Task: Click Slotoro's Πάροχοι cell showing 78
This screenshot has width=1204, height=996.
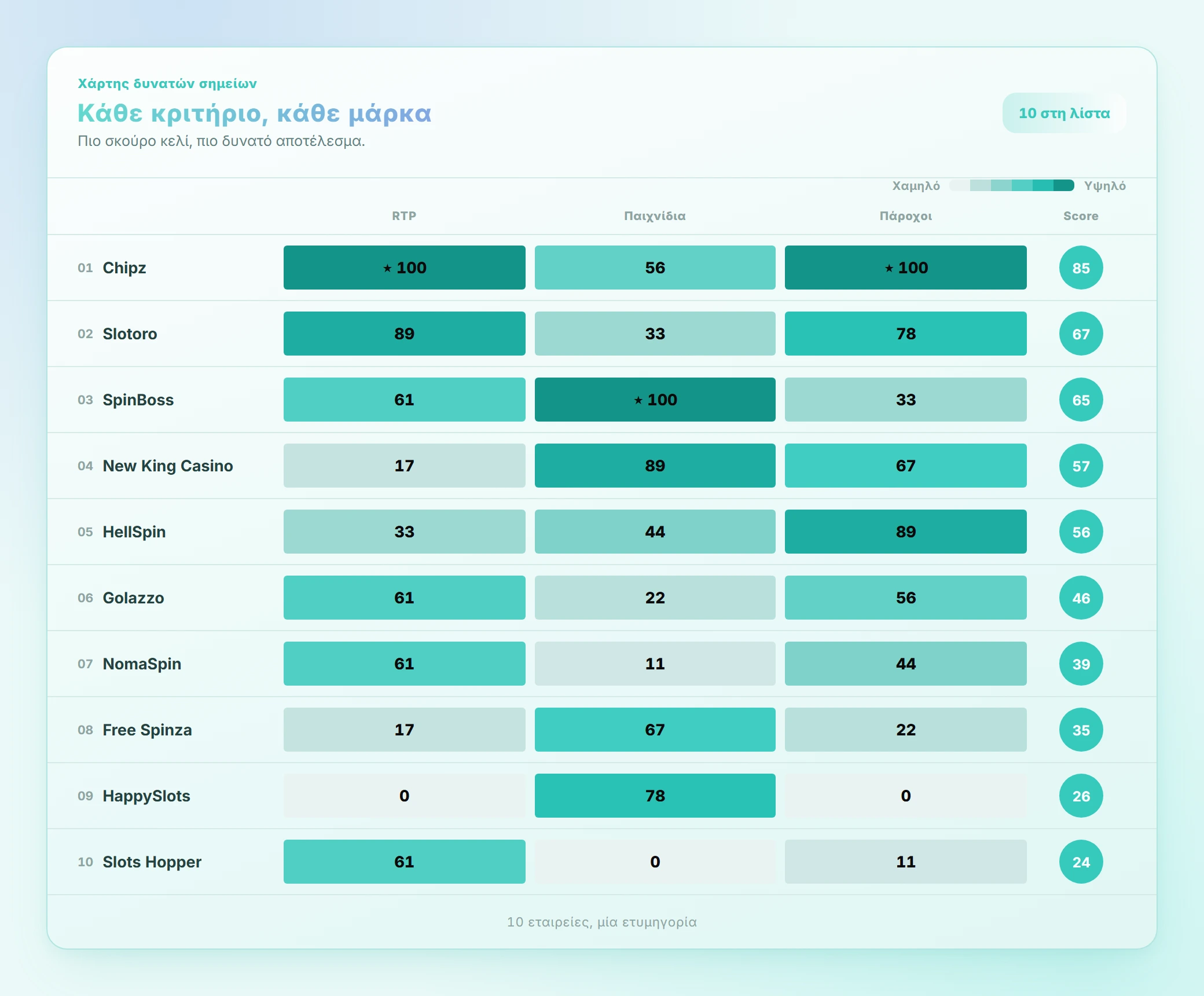Action: (x=906, y=334)
